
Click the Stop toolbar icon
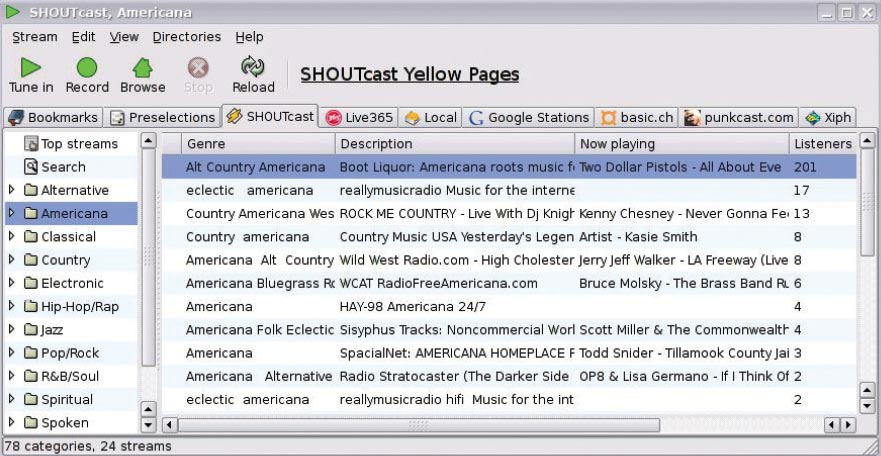click(198, 68)
